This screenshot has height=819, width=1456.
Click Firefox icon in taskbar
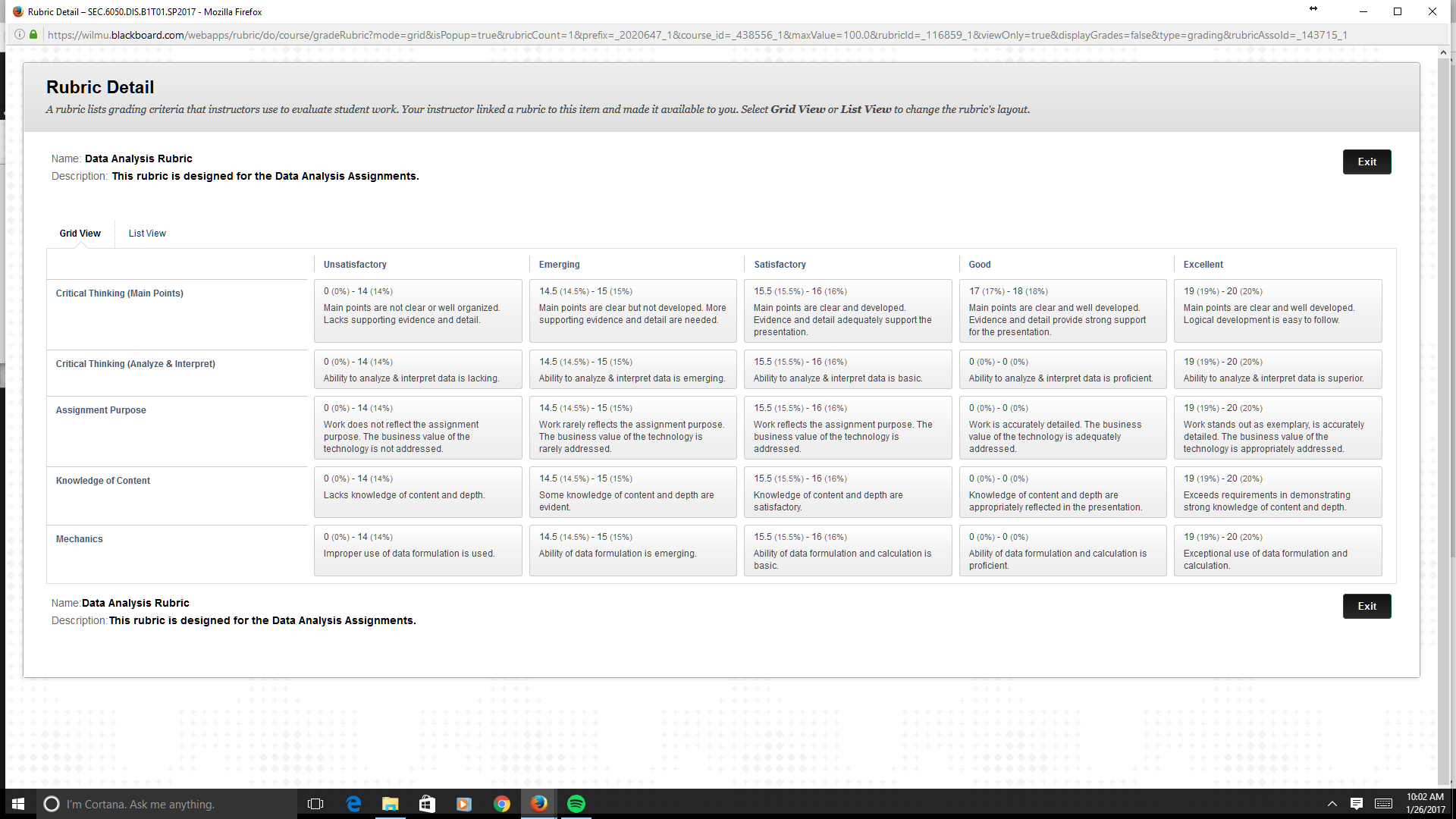point(539,804)
